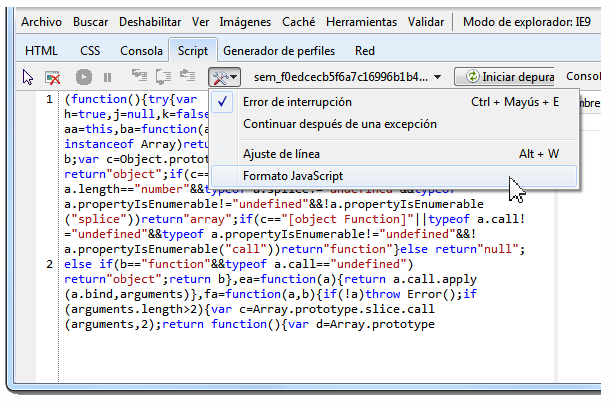Switch to the HTML tab
The image size is (613, 402).
(x=41, y=51)
